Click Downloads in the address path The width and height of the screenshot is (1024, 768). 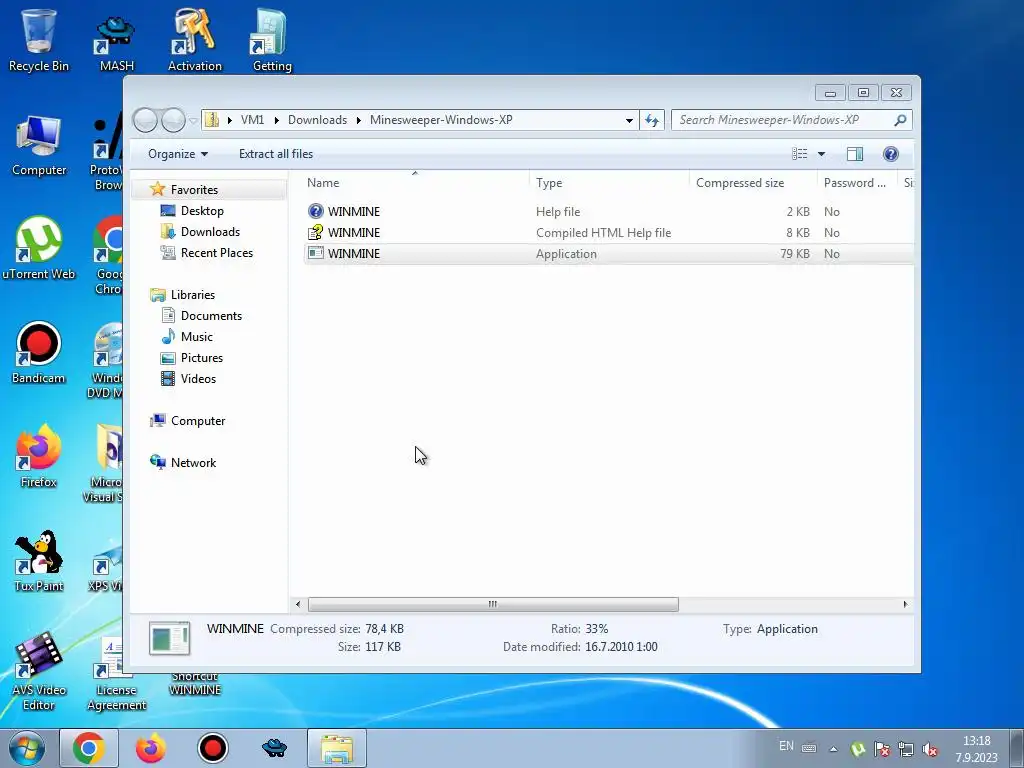coord(317,120)
